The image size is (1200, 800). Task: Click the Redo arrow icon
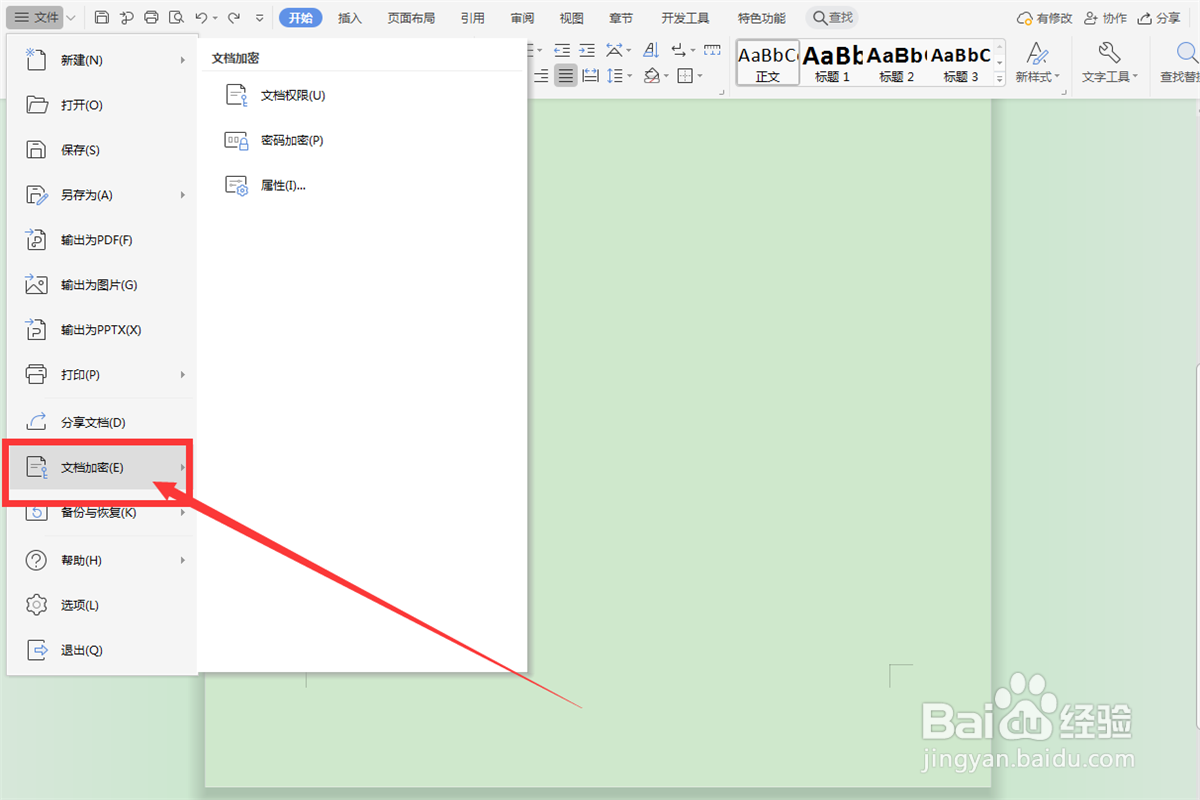[x=234, y=18]
